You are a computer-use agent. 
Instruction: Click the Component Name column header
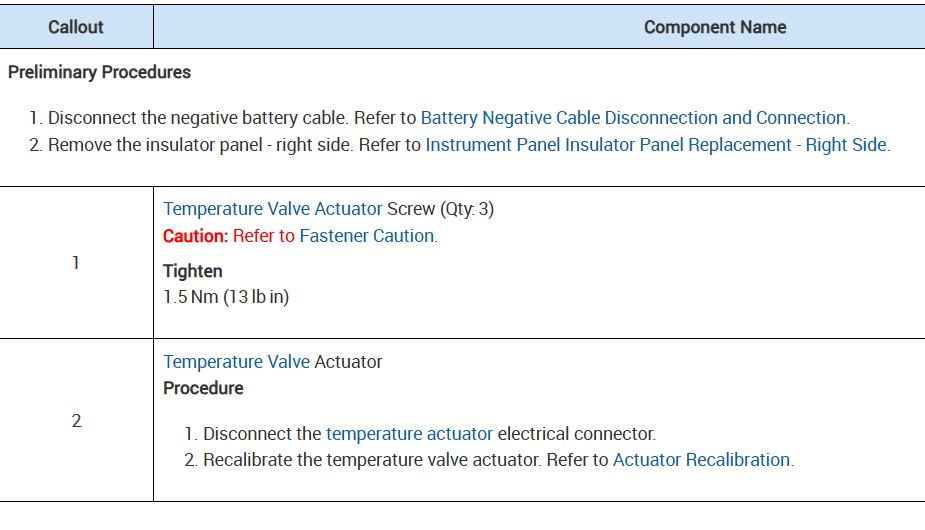pyautogui.click(x=714, y=27)
